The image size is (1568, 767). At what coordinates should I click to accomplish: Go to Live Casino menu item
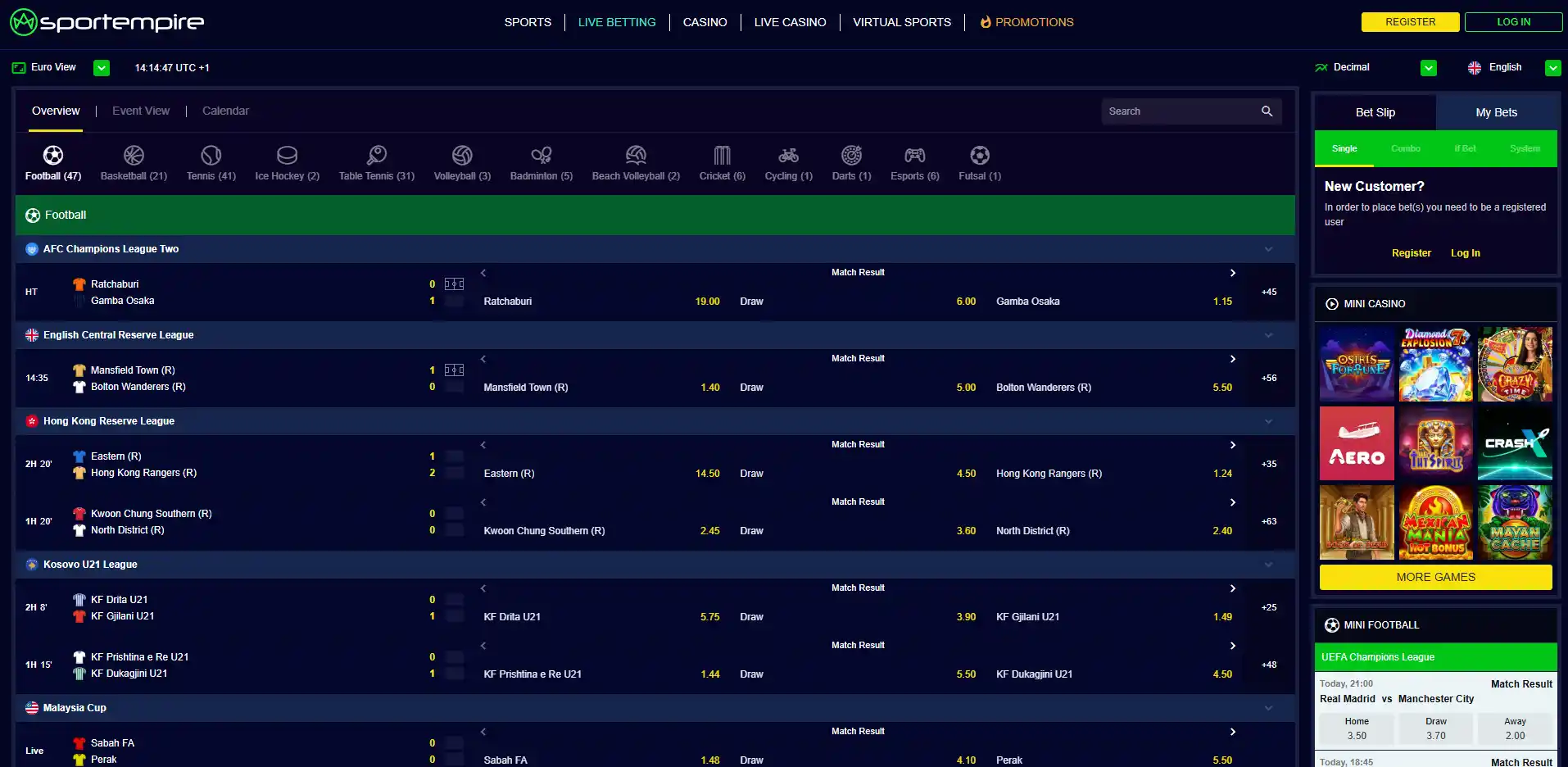(x=790, y=22)
